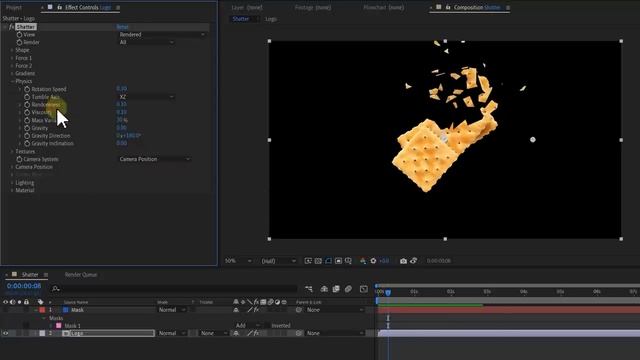Open the Camera System dropdown
The image size is (640, 360).
point(154,159)
